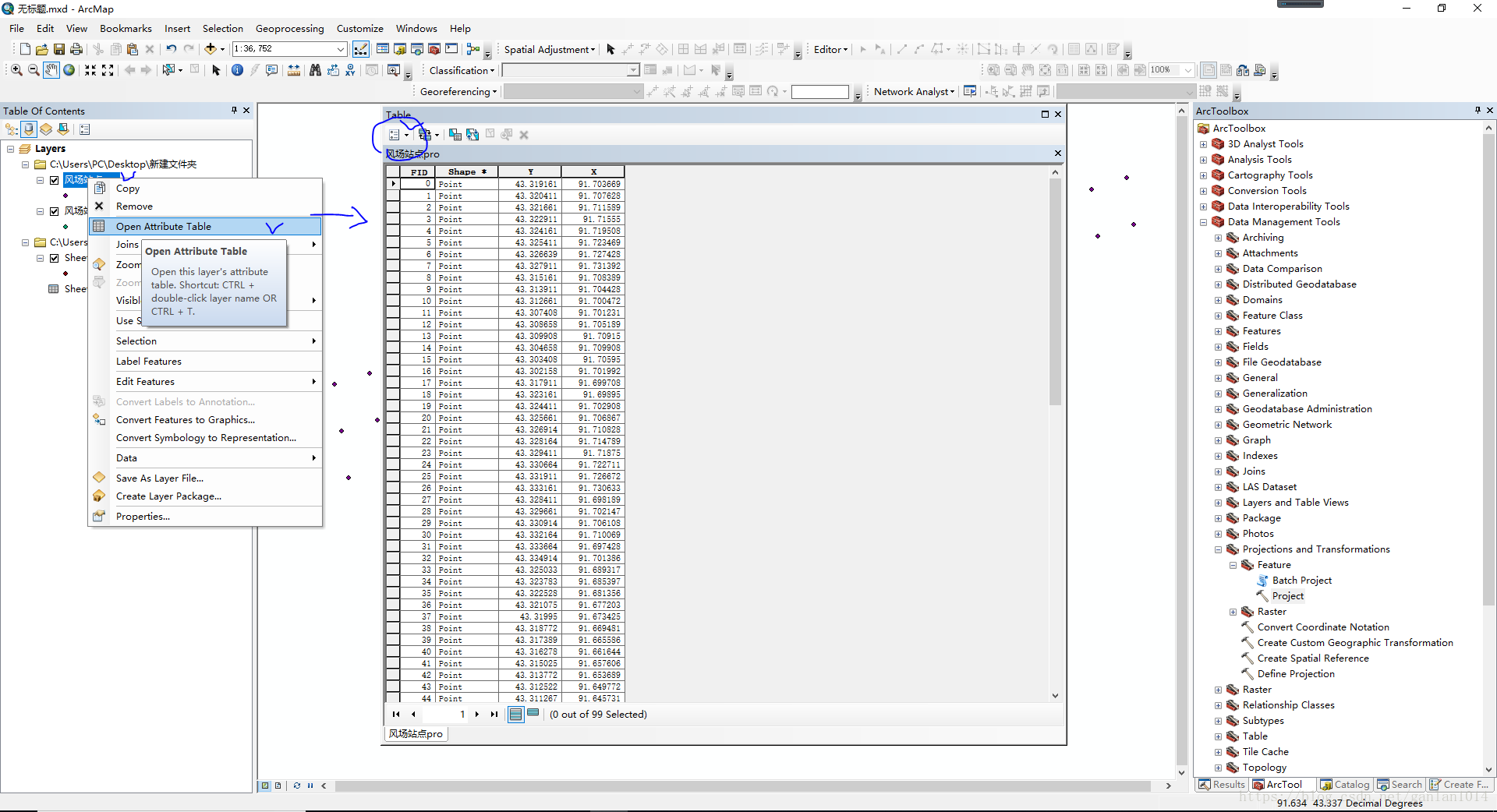Screen dimensions: 1497x812
Task: Switch to the Catalog tab
Action: [x=1344, y=785]
